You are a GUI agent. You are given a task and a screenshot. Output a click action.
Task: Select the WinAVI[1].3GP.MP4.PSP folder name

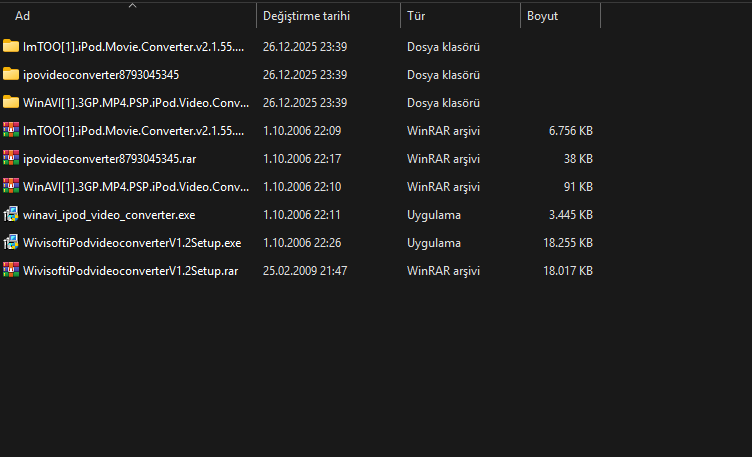pyautogui.click(x=136, y=103)
